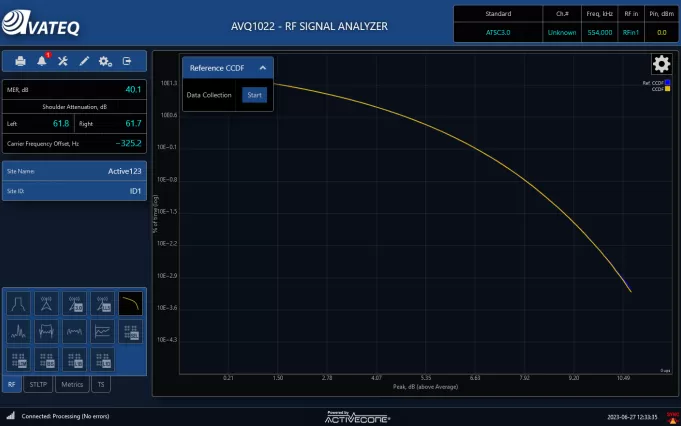This screenshot has width=681, height=426.
Task: Click the pencil edit icon
Action: coord(84,61)
